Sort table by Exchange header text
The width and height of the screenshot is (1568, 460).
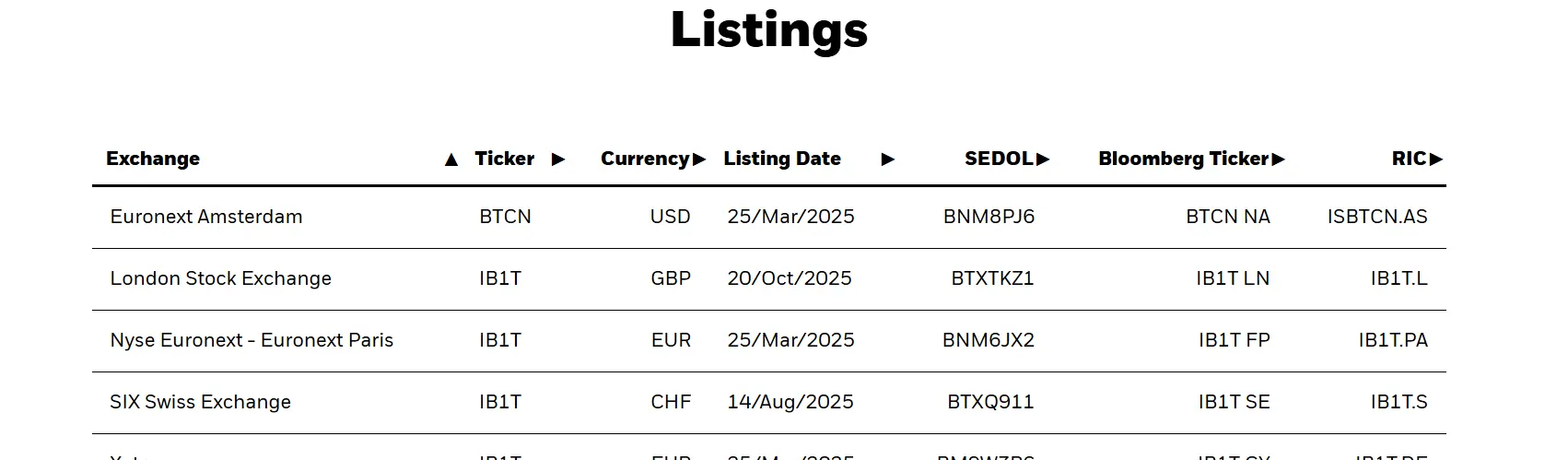tap(153, 159)
